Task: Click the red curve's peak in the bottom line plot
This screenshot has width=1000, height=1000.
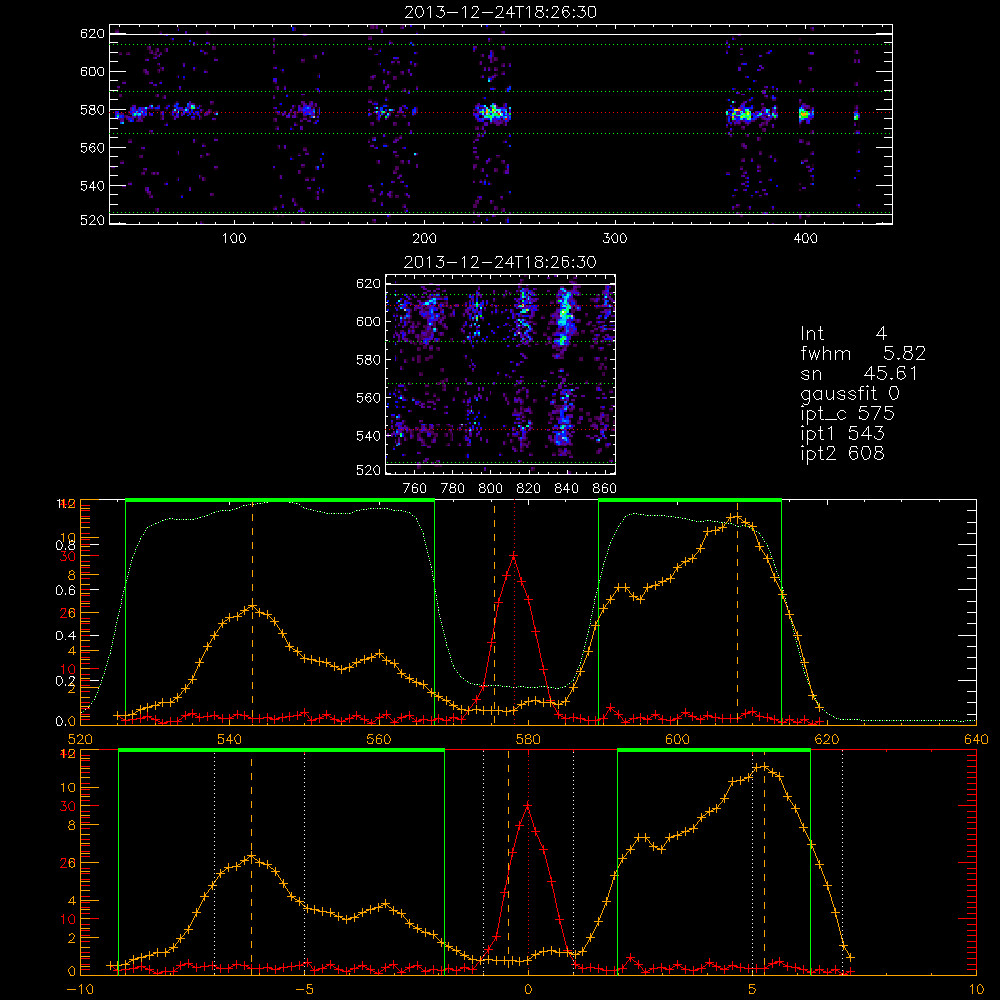Action: [x=527, y=806]
